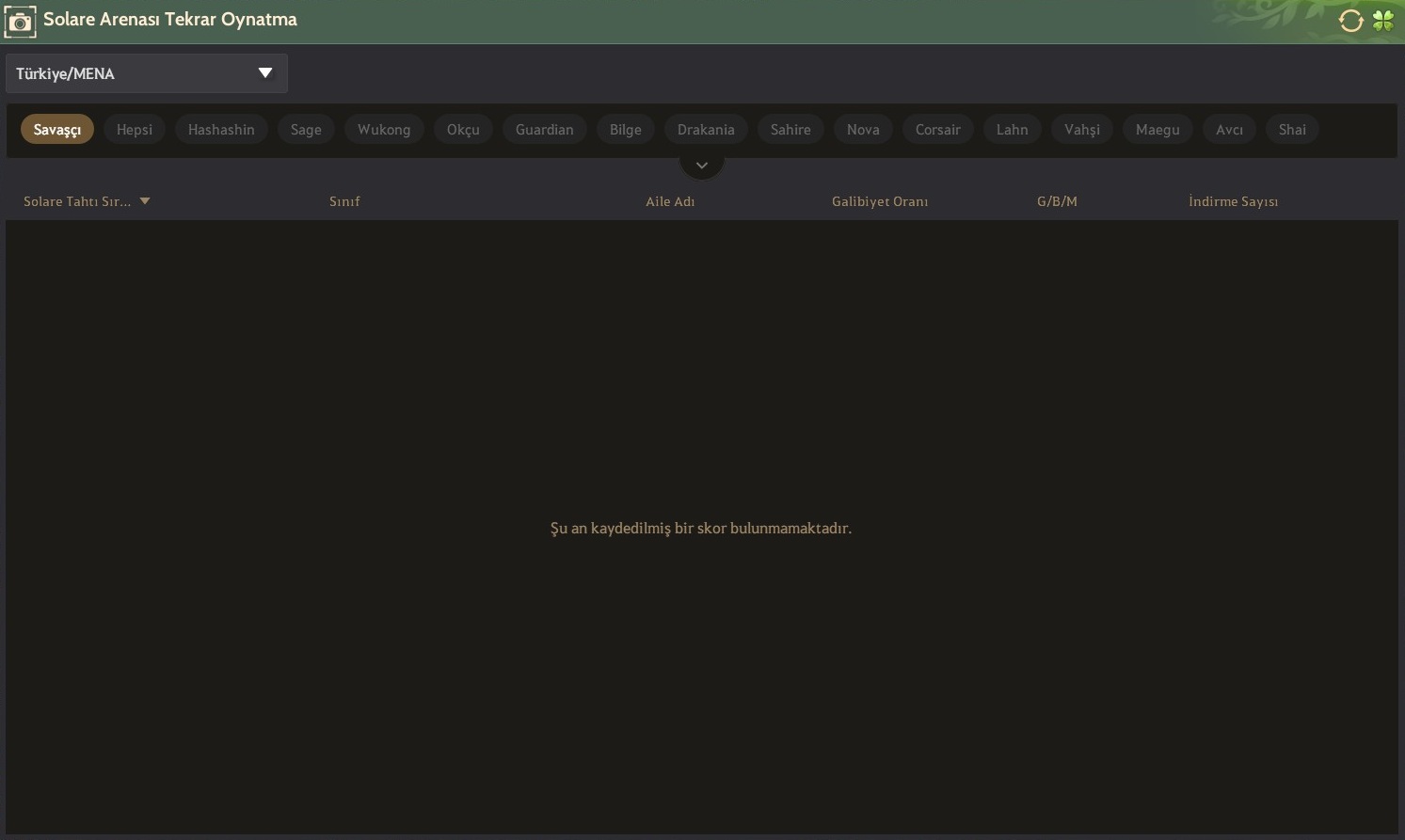Switch to the Shai class filter

[x=1292, y=130]
